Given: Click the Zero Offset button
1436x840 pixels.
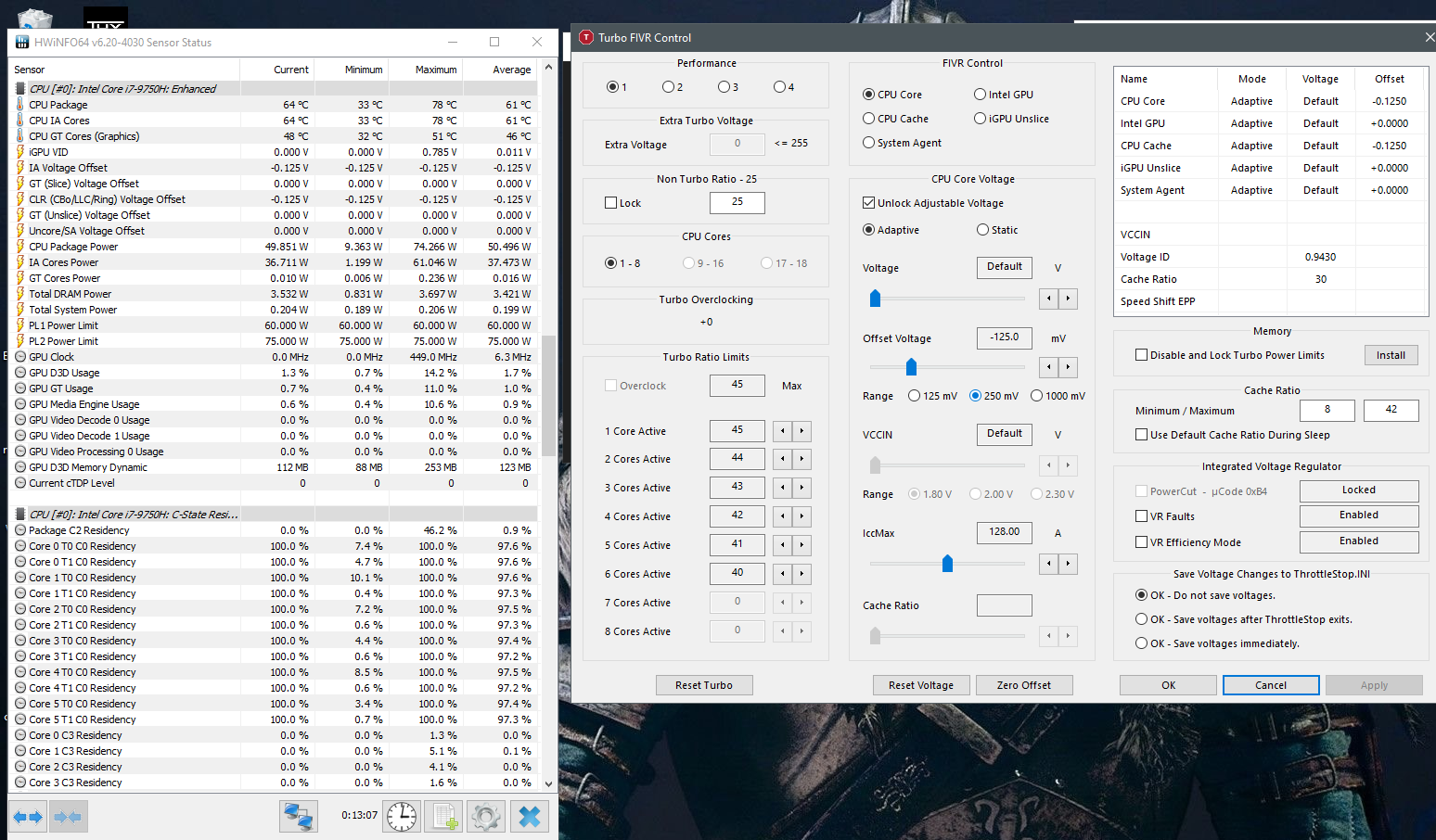Looking at the screenshot, I should pos(1024,685).
